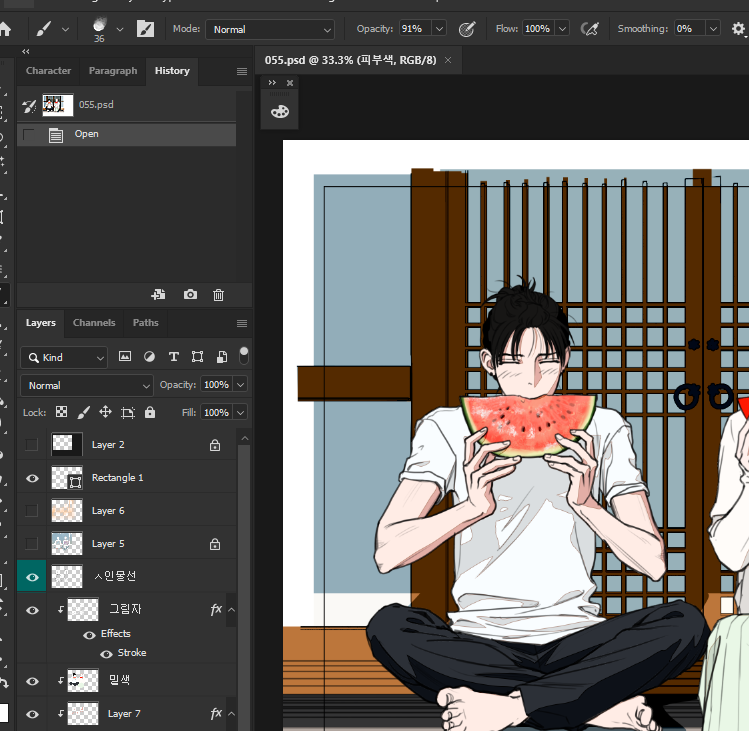Toggle the Stroke effect visibility
The height and width of the screenshot is (731, 749).
pyautogui.click(x=106, y=653)
